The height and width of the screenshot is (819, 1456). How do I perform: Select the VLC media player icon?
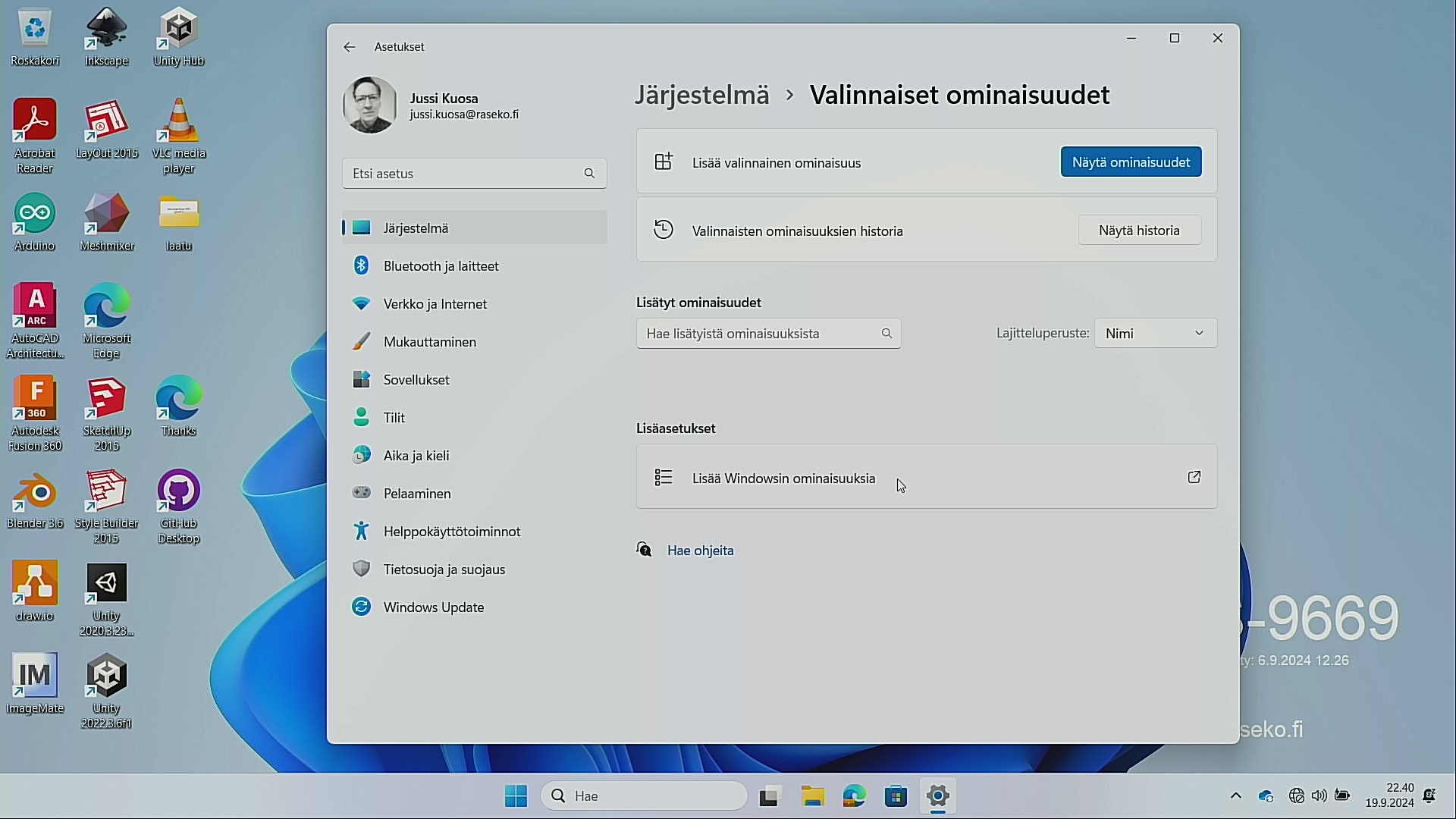click(x=178, y=136)
